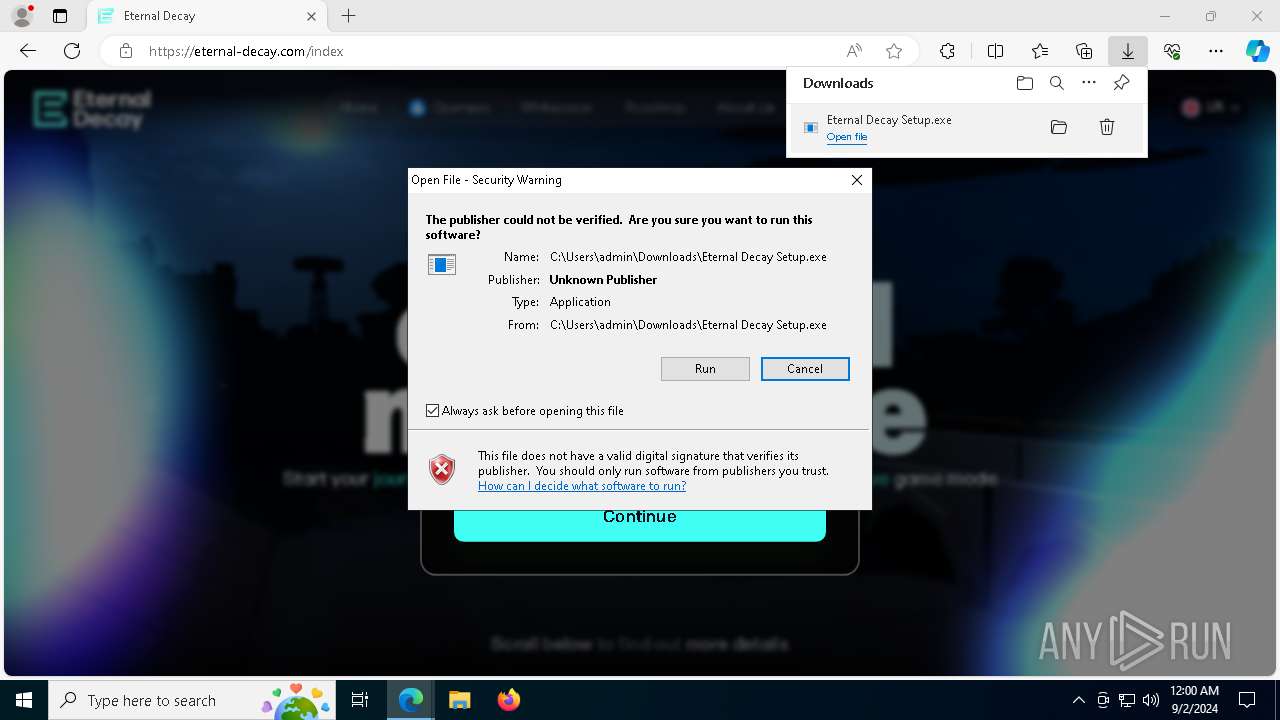Click the taskbar search box
1280x720 pixels.
(x=193, y=700)
